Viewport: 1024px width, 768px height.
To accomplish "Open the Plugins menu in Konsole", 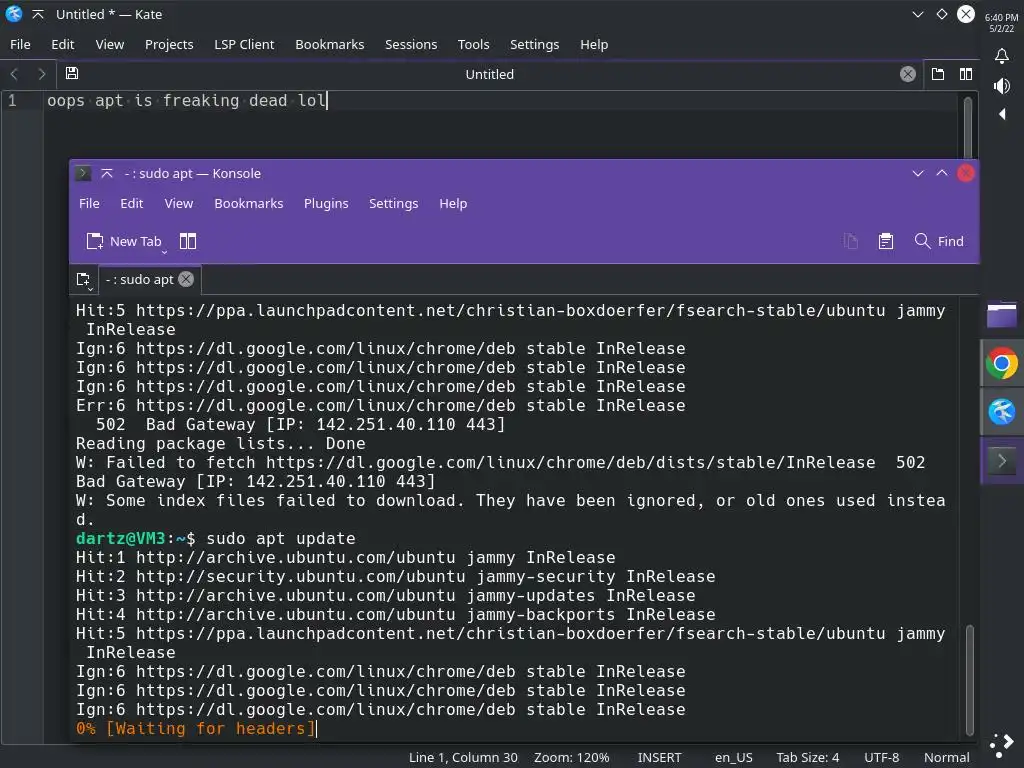I will click(x=326, y=203).
